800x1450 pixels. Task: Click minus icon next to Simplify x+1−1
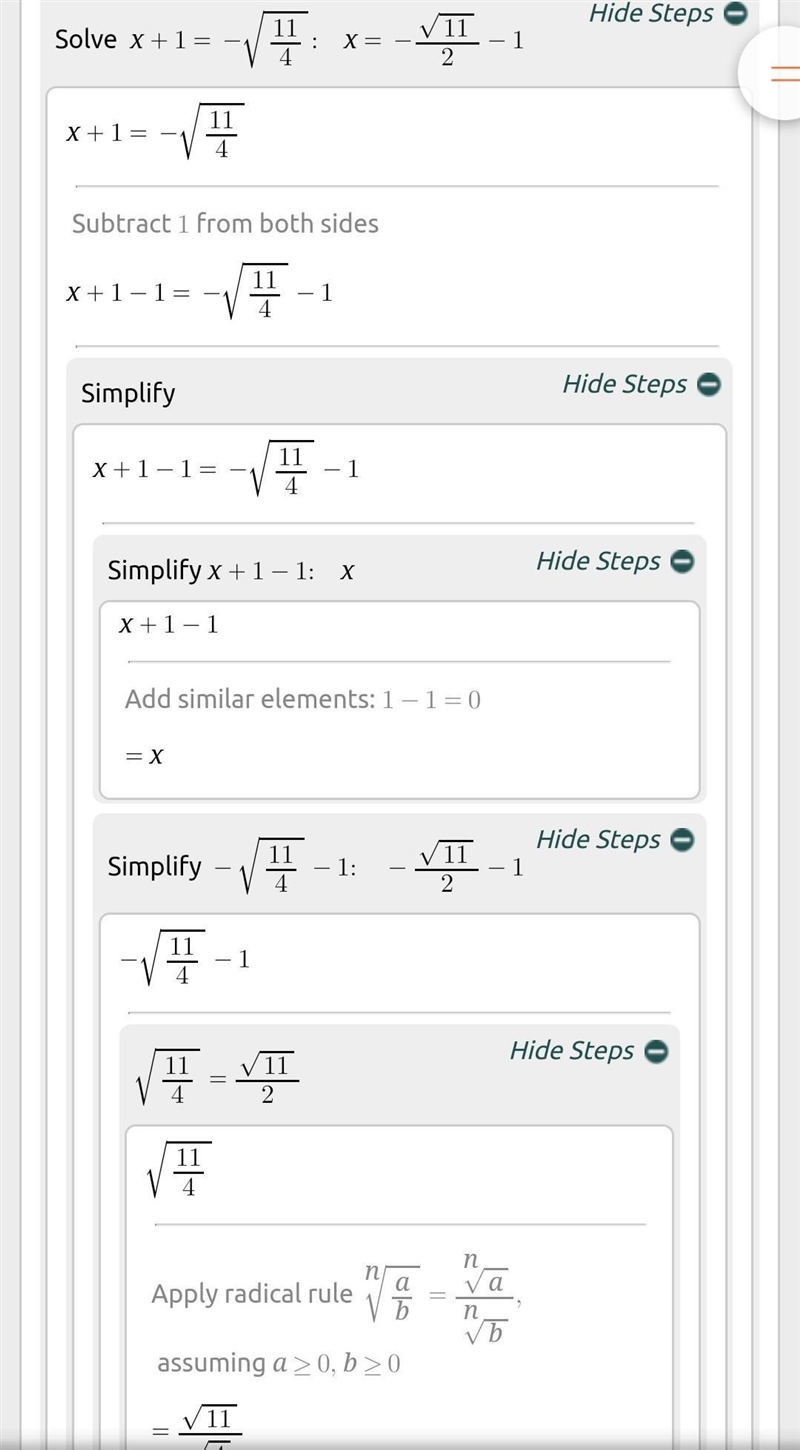tap(682, 562)
